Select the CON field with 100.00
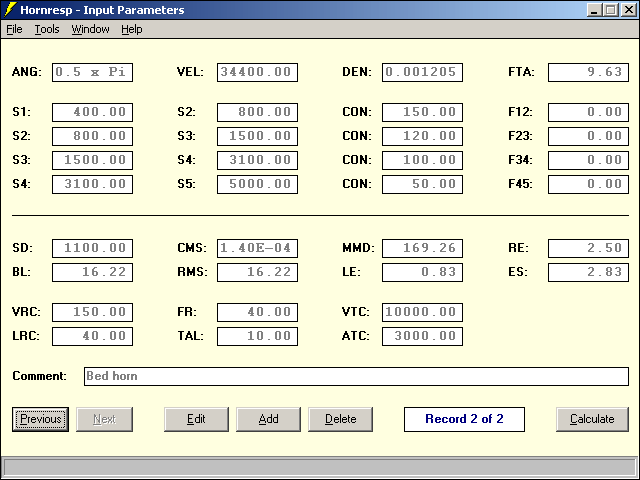This screenshot has width=640, height=480. click(x=422, y=160)
